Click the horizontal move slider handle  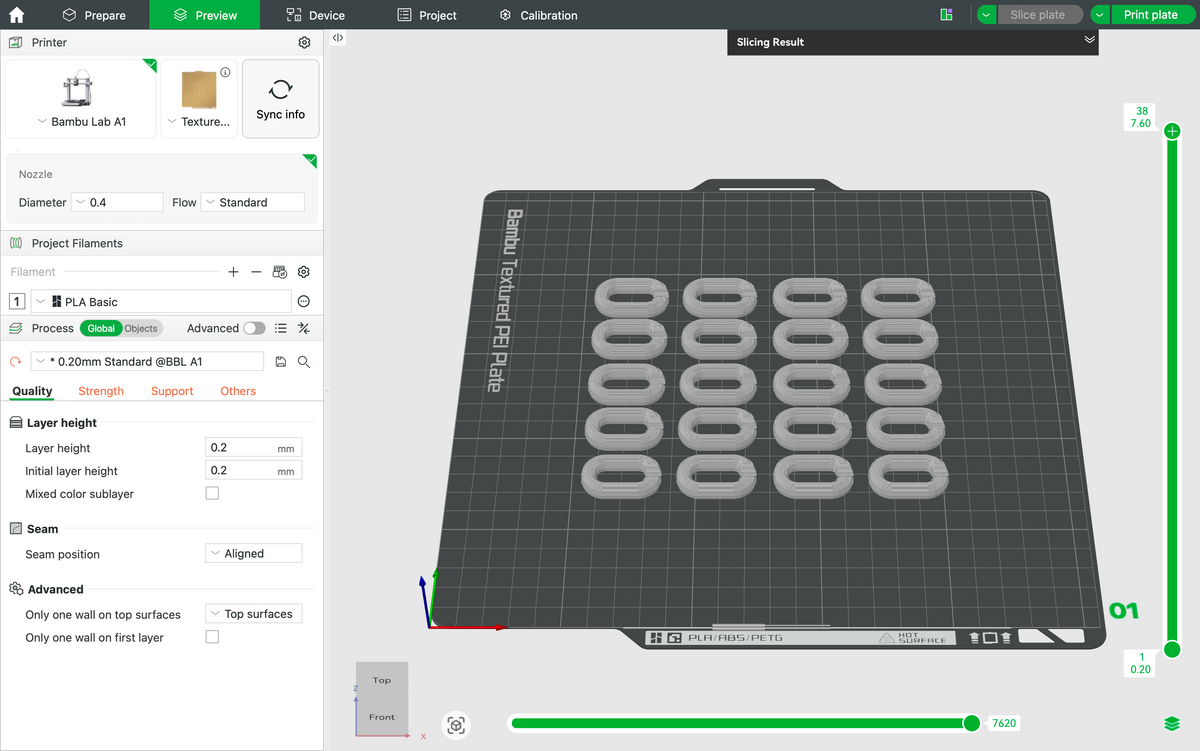[971, 723]
